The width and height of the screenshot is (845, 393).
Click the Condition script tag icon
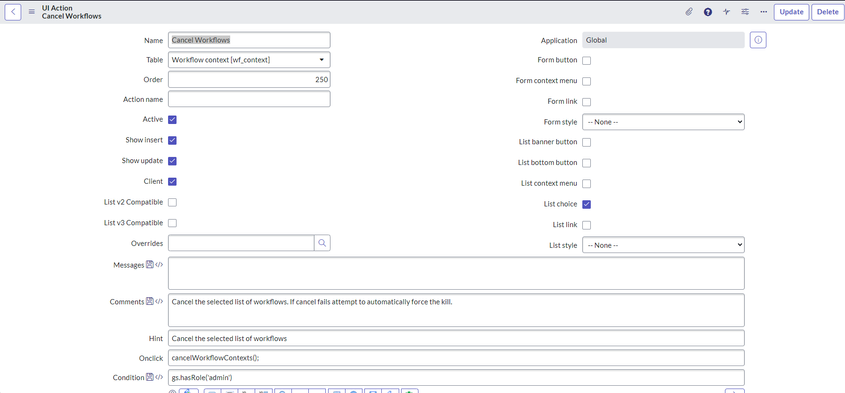(159, 377)
